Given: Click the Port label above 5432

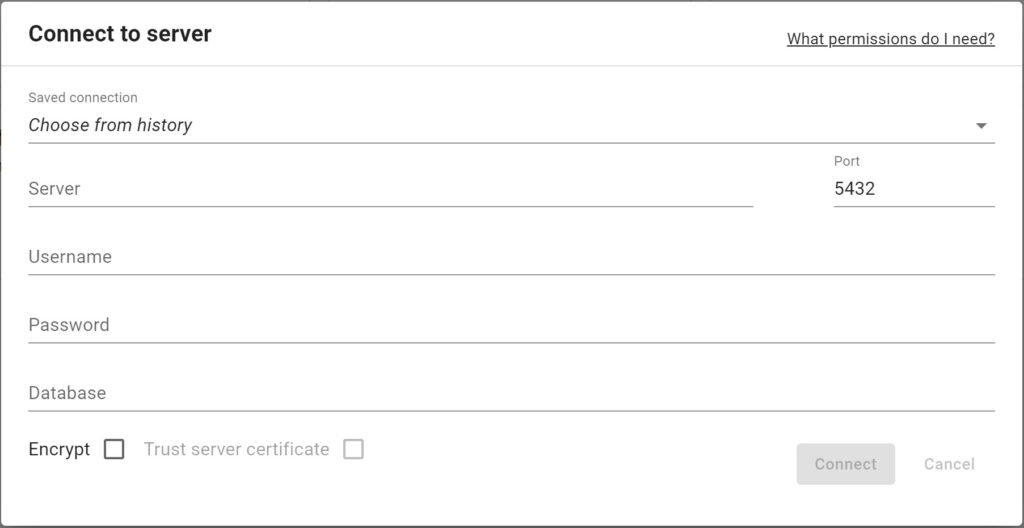Looking at the screenshot, I should click(846, 161).
